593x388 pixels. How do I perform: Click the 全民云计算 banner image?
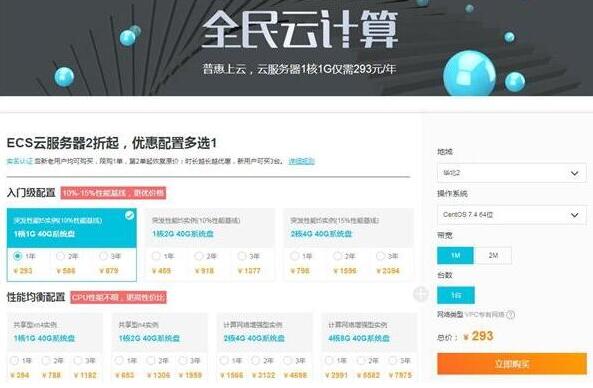pos(296,48)
